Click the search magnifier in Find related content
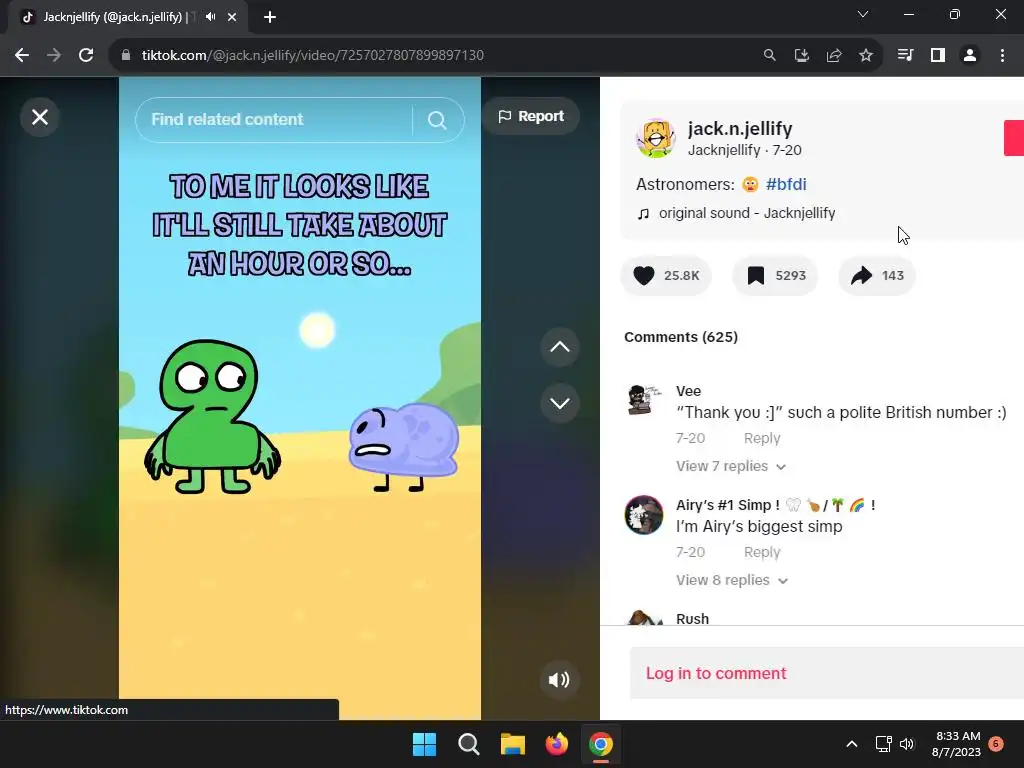Viewport: 1024px width, 768px height. 437,120
